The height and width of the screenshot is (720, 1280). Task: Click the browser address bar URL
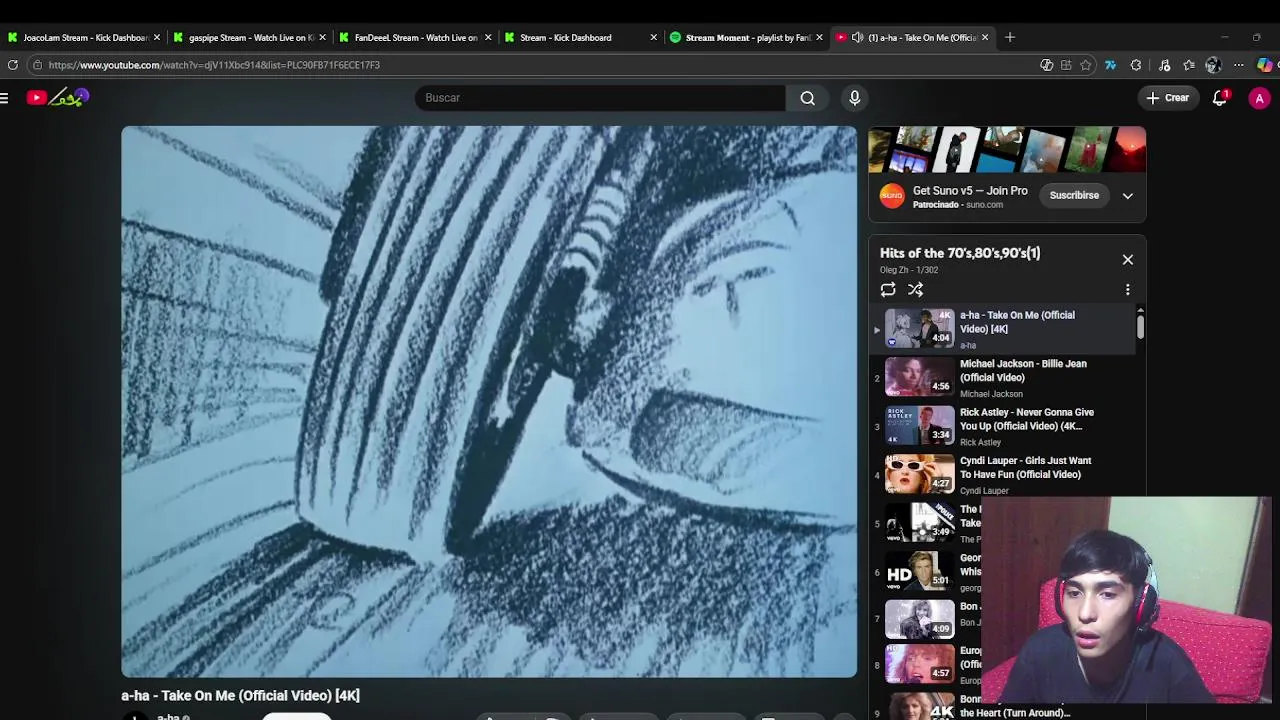214,65
